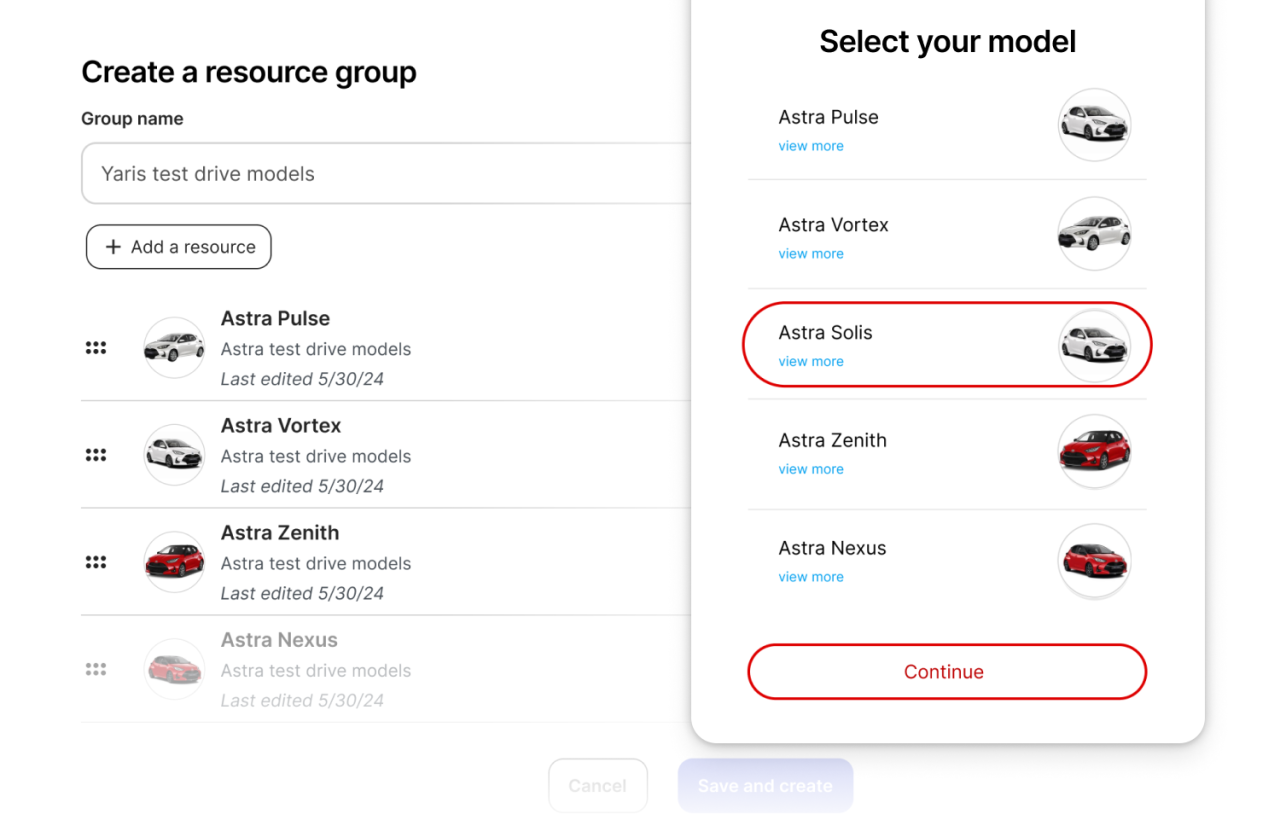Click the Save and create button
Image resolution: width=1280 pixels, height=832 pixels.
point(765,785)
